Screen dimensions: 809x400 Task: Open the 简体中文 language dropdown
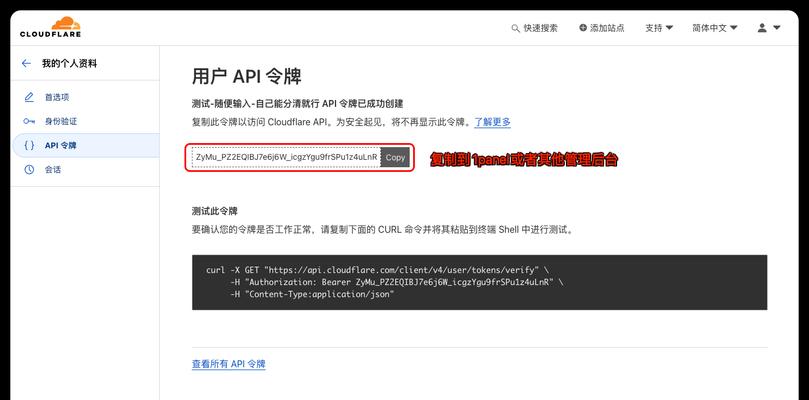(715, 28)
